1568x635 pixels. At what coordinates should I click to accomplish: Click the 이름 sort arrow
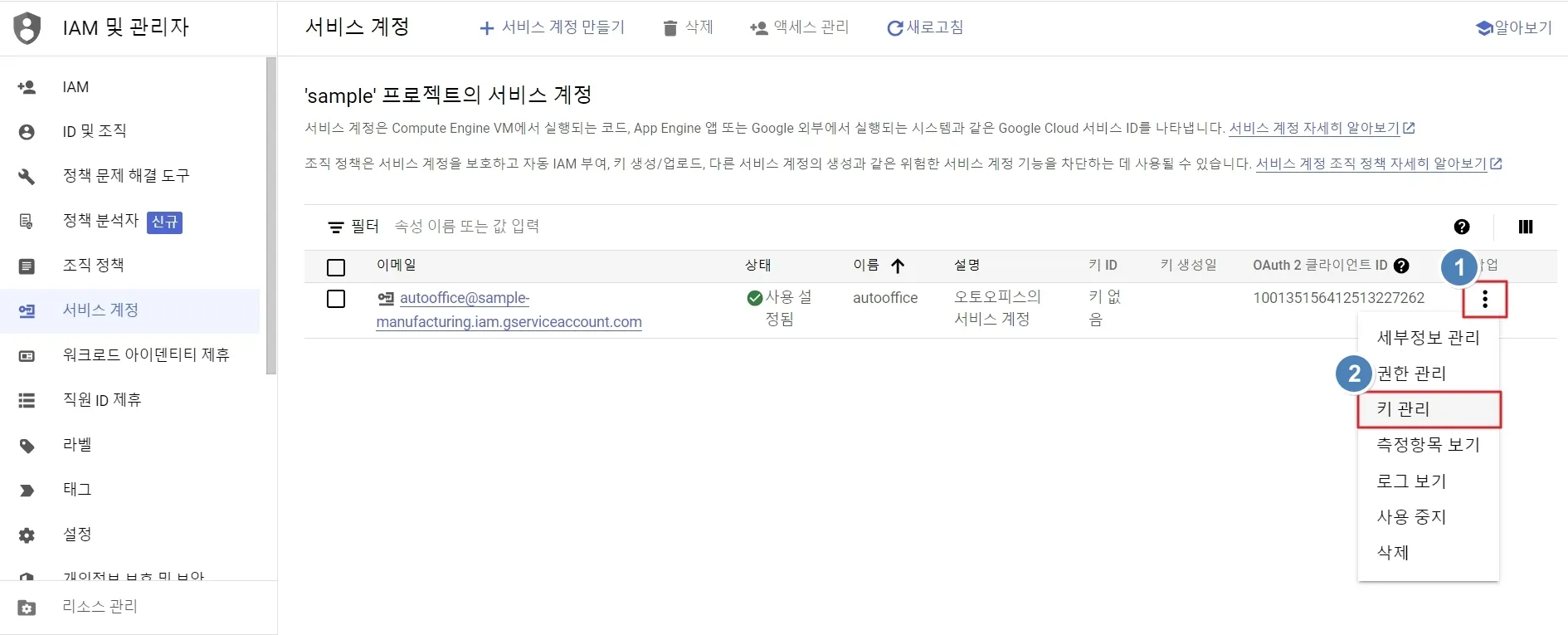click(x=898, y=266)
